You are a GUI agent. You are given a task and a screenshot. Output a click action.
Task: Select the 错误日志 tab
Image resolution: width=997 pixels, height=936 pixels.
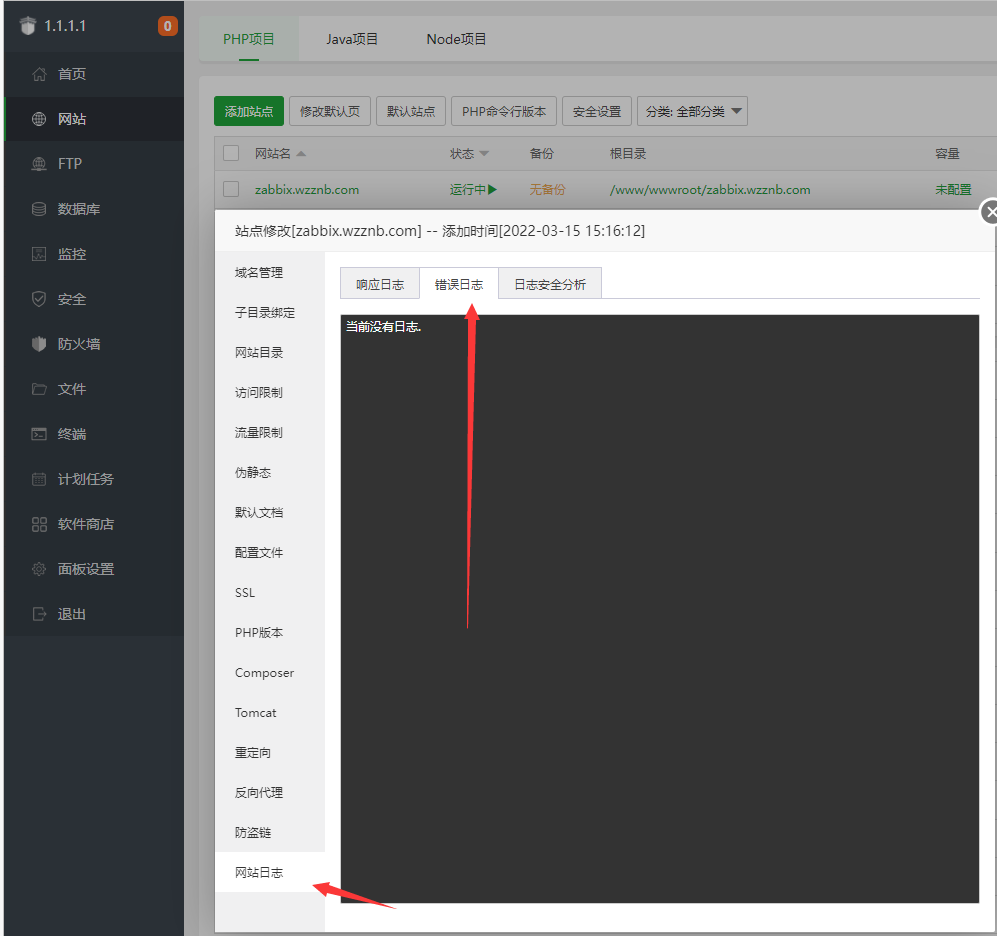(458, 284)
